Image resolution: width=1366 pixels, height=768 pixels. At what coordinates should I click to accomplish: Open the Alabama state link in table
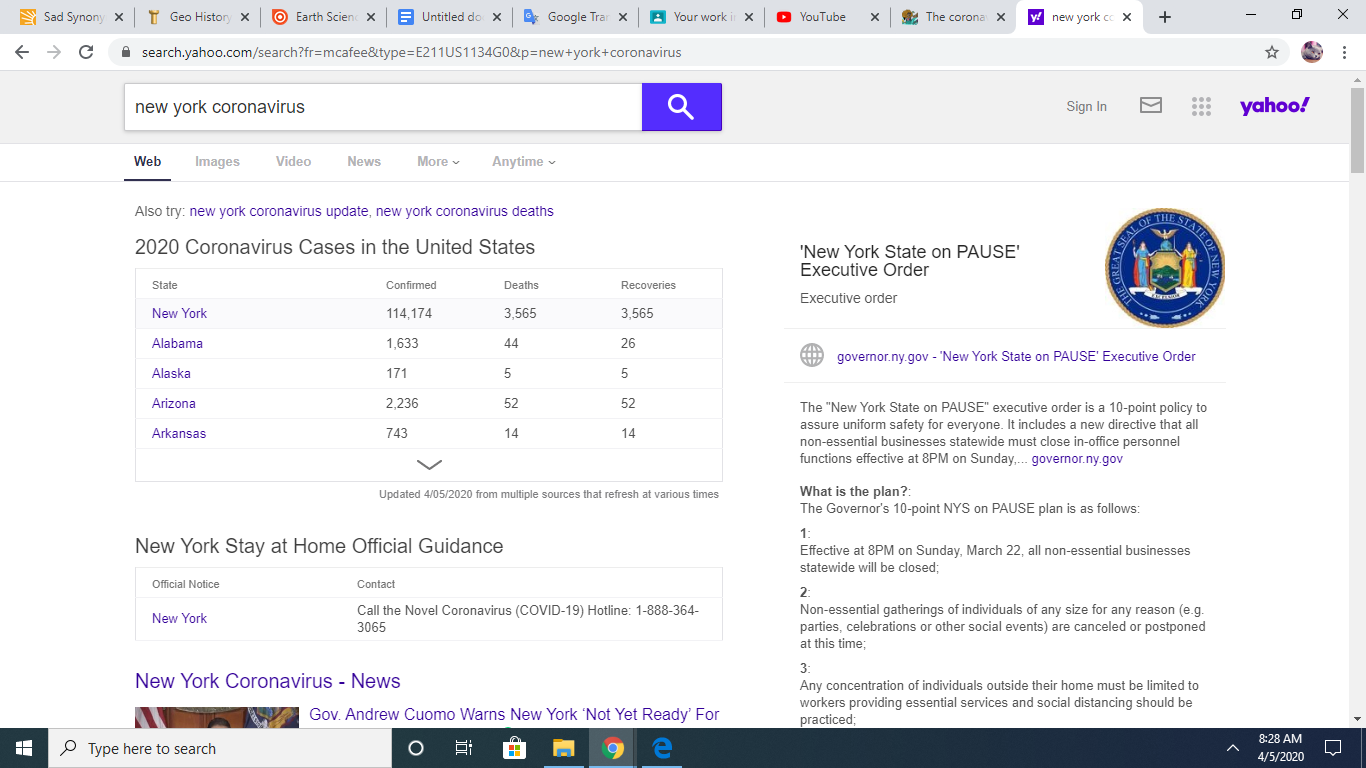[177, 343]
